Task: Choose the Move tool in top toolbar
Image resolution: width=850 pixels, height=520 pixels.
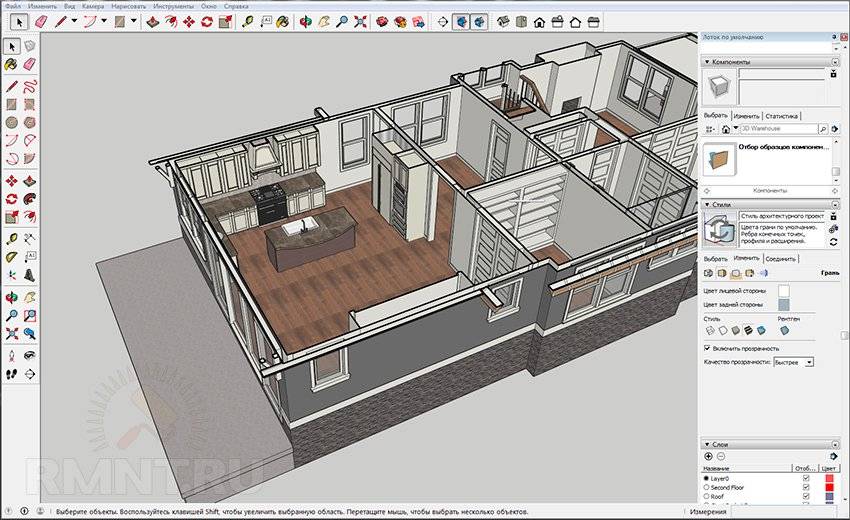Action: 187,21
